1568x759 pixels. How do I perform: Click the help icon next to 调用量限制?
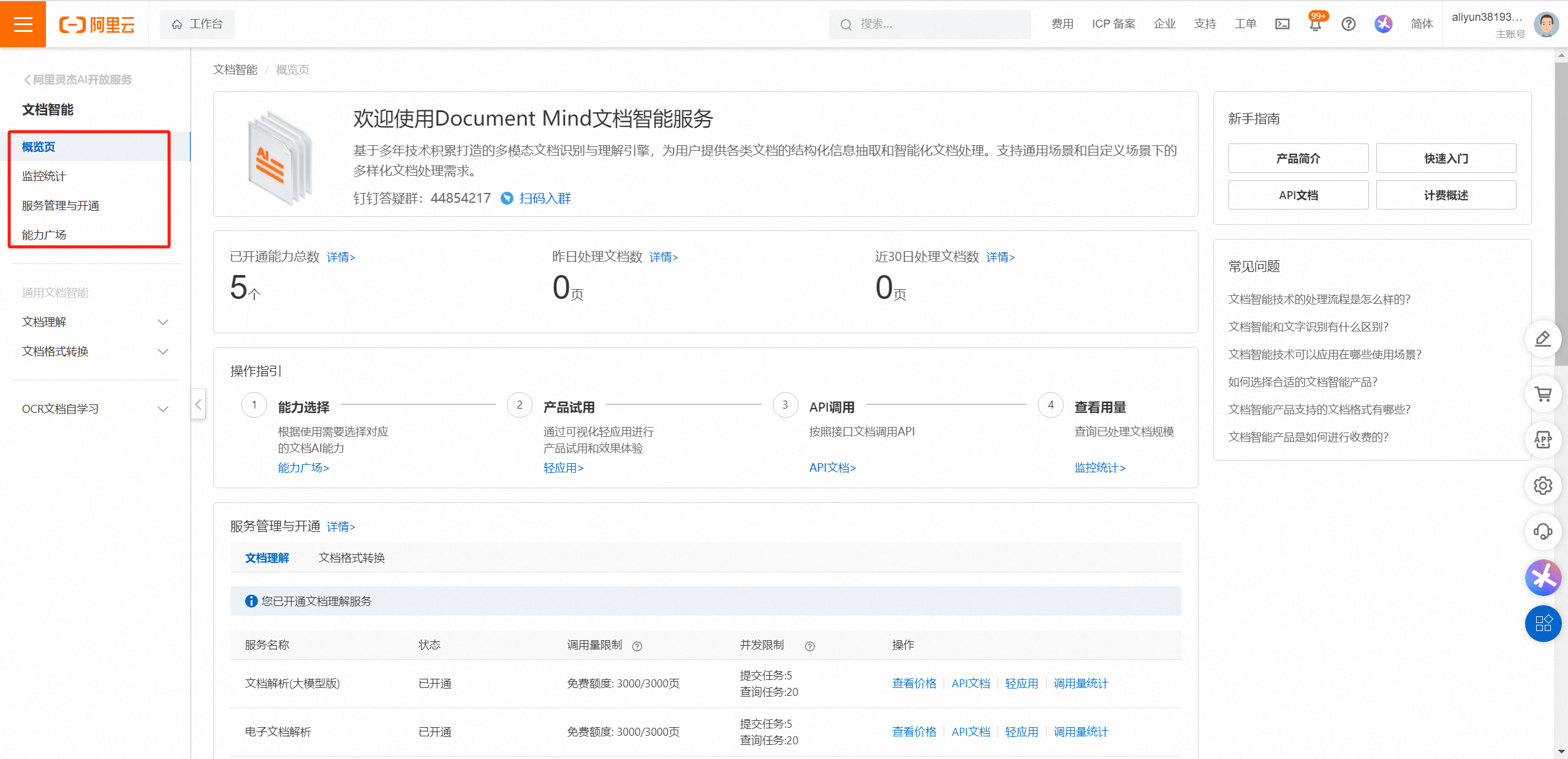point(637,646)
